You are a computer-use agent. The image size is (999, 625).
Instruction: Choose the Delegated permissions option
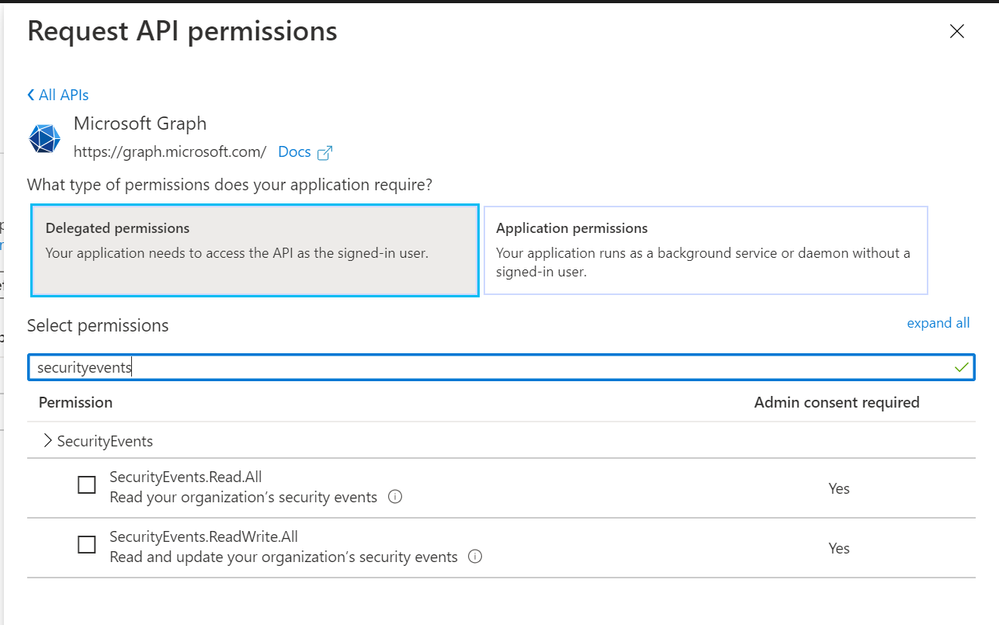[x=255, y=250]
